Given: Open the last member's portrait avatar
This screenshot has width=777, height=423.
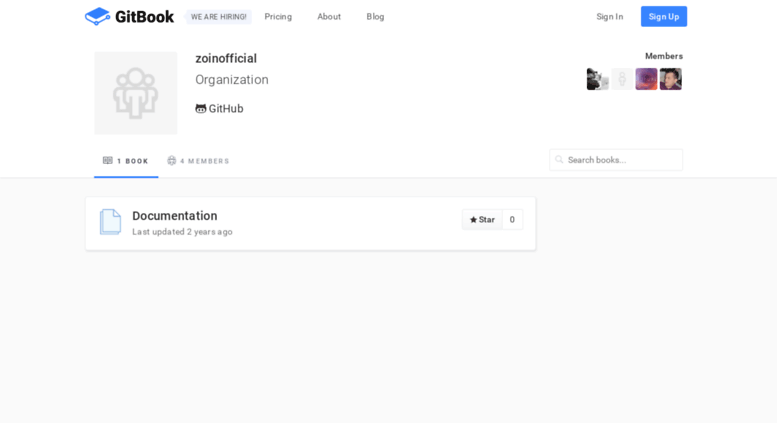Looking at the screenshot, I should click(x=670, y=79).
